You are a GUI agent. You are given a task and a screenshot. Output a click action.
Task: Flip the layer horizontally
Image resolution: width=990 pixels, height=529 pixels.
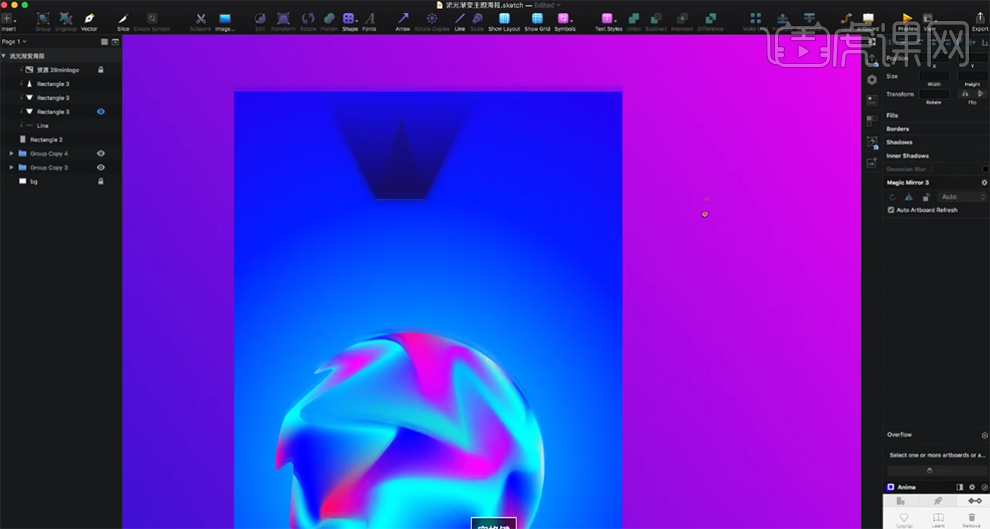pyautogui.click(x=965, y=94)
